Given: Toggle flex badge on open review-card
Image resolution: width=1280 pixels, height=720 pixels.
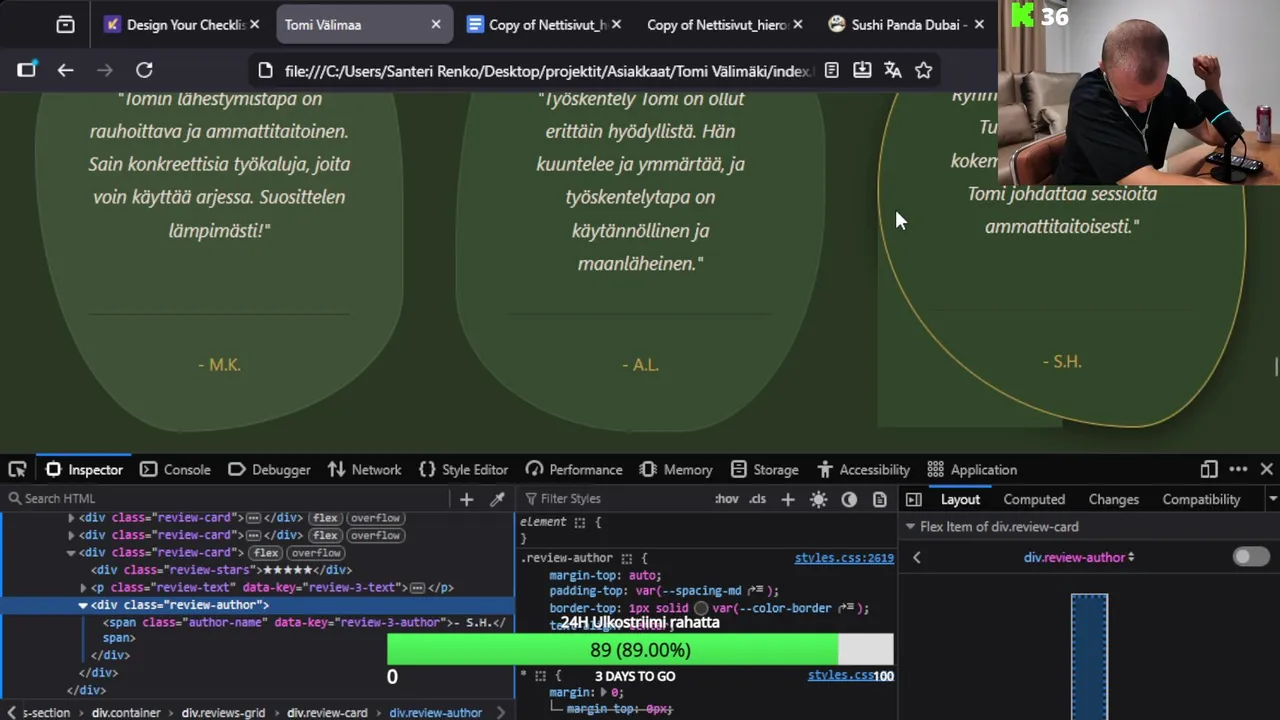Looking at the screenshot, I should point(266,553).
